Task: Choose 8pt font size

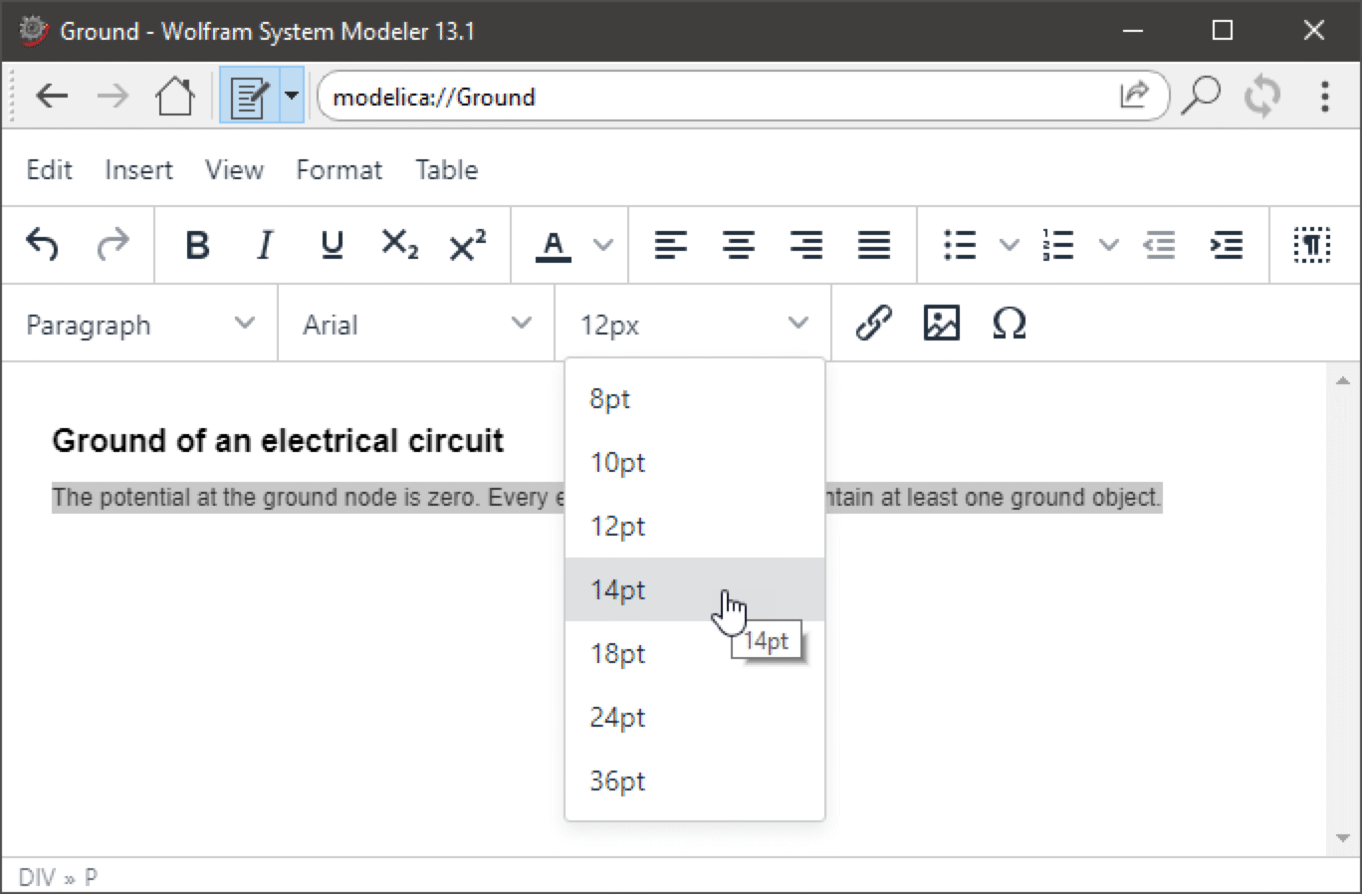Action: 695,398
